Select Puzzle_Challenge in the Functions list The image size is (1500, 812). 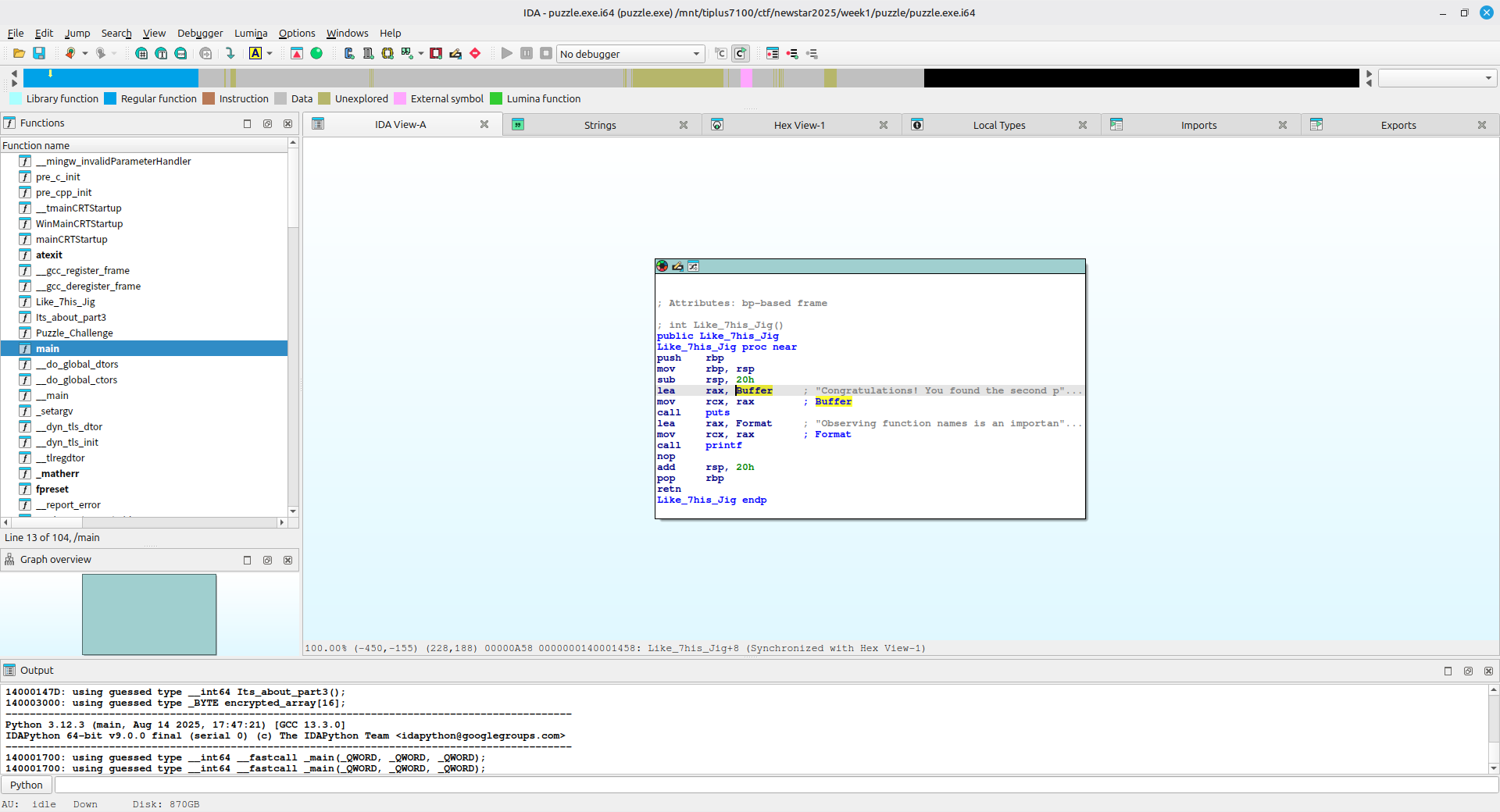tap(74, 333)
